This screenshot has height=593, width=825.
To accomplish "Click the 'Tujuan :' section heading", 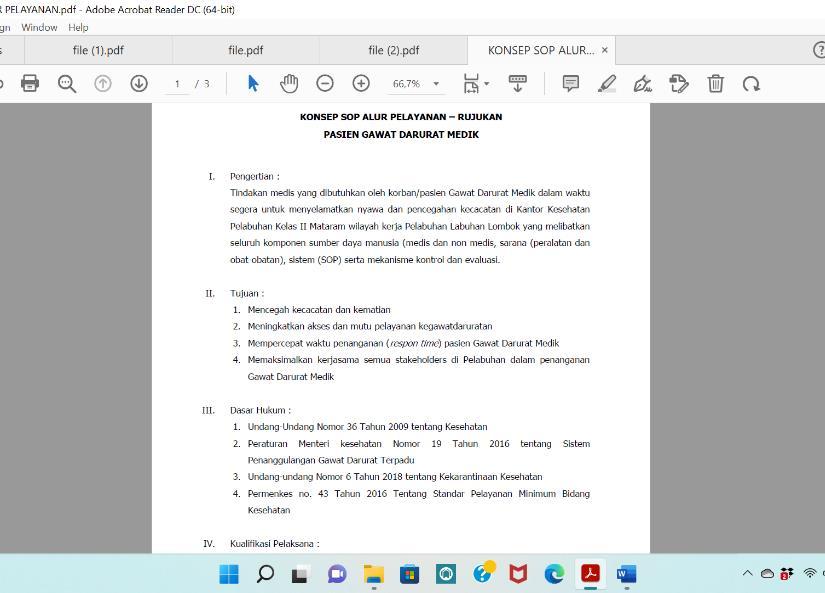I will (247, 293).
